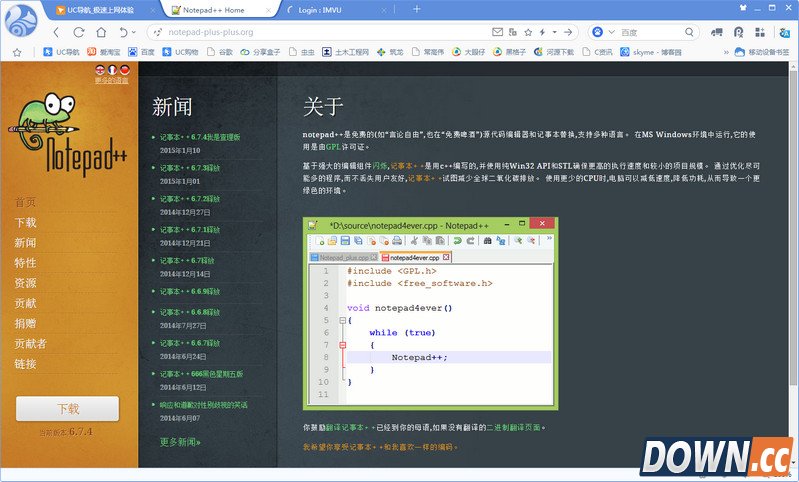799x482 pixels.
Task: Open a new tab with the plus button
Action: (416, 9)
